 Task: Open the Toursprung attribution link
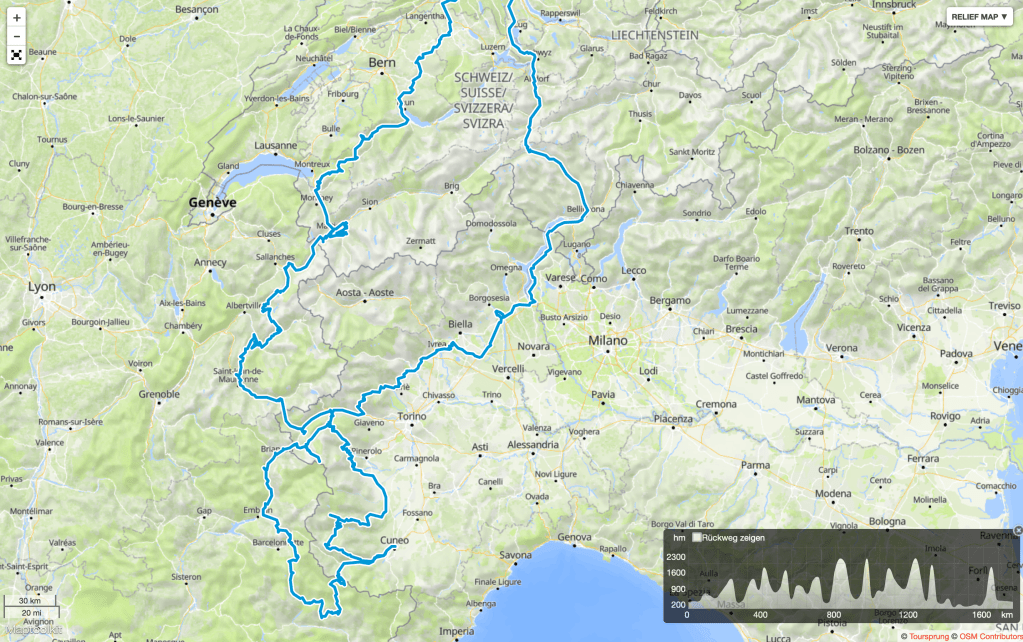point(929,636)
